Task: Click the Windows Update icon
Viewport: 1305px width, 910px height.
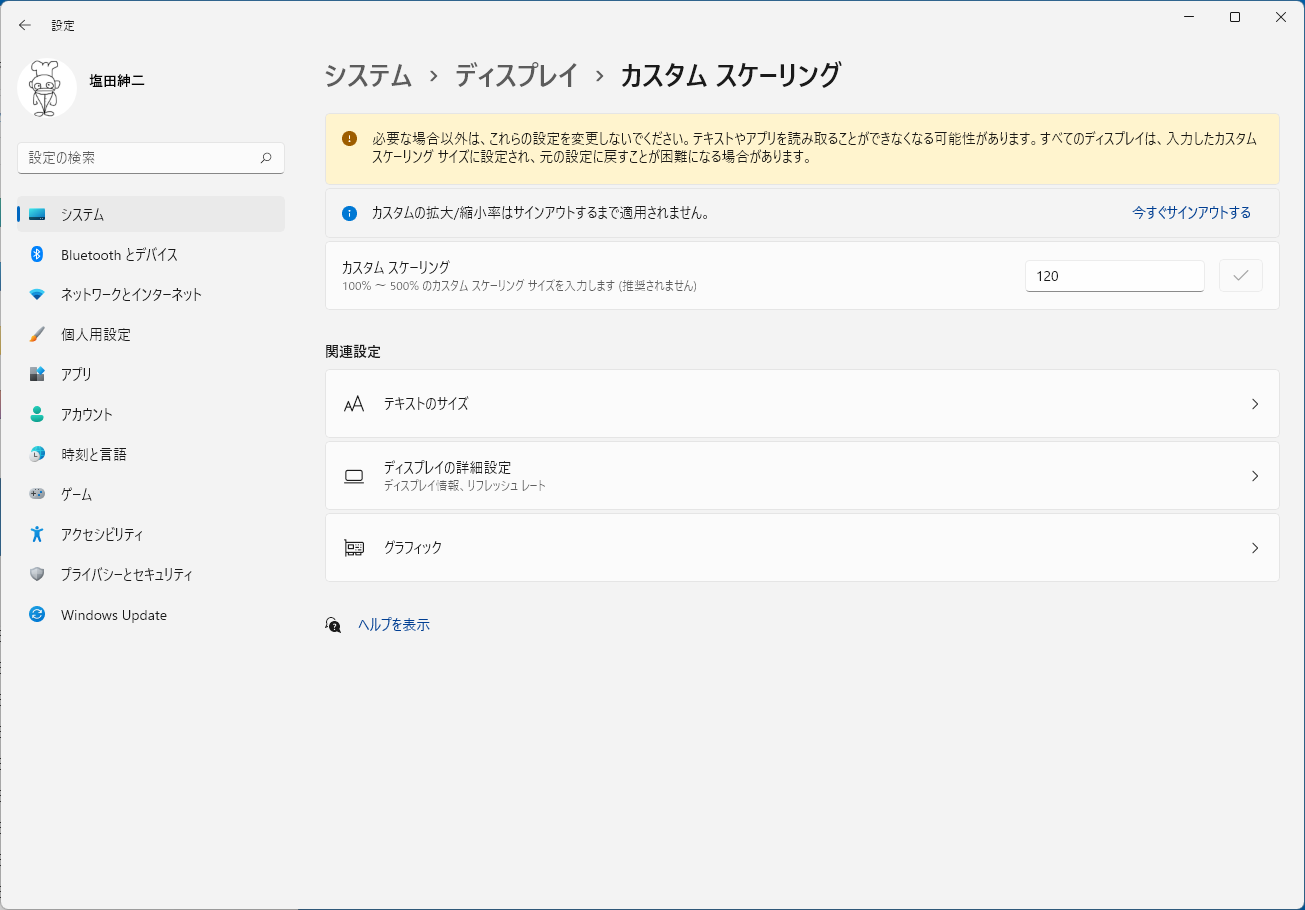Action: [37, 615]
